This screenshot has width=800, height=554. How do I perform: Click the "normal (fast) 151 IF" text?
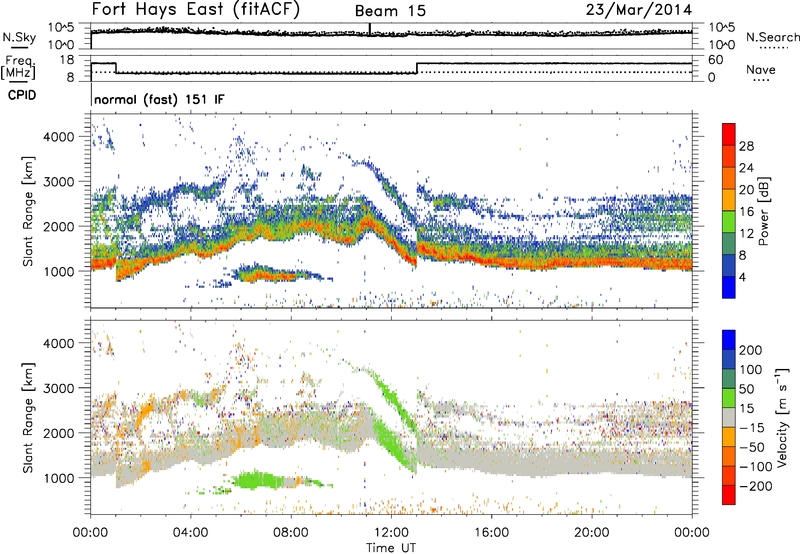159,100
